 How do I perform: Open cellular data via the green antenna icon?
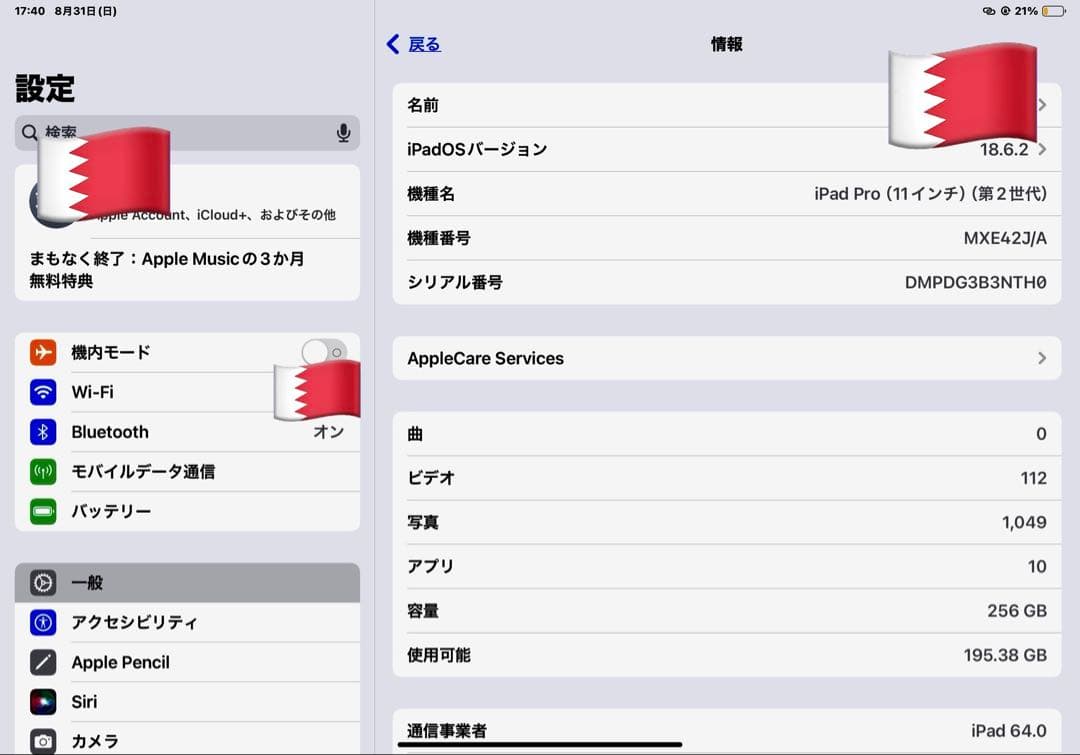pyautogui.click(x=42, y=472)
